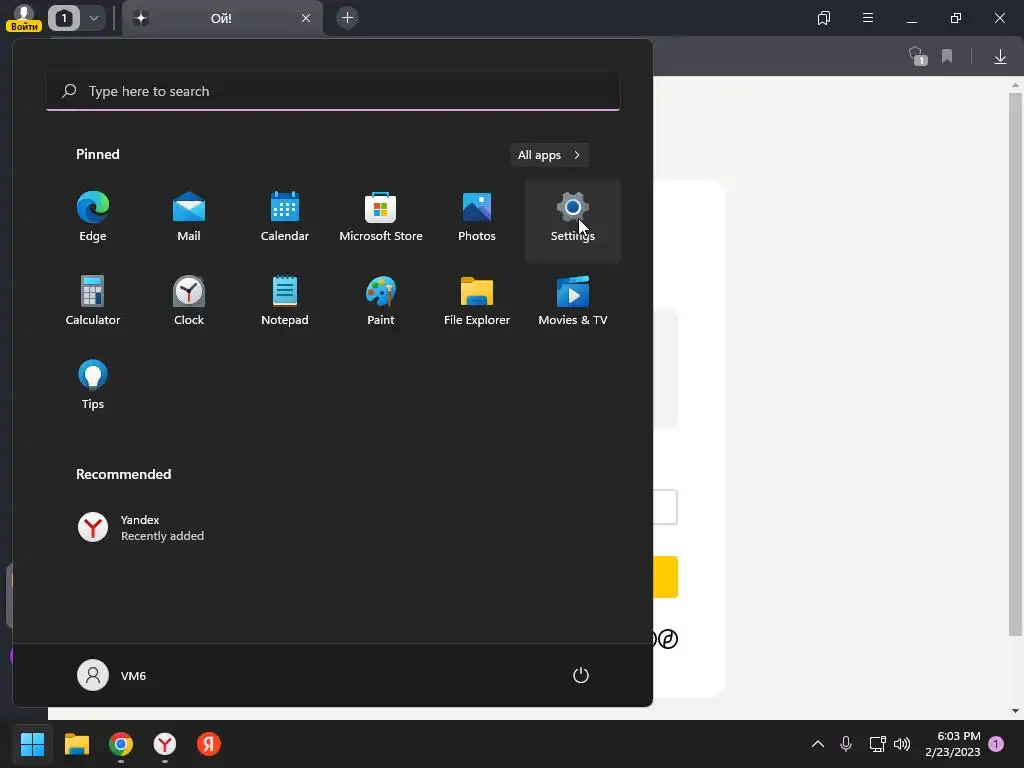Click the scrollbar down arrow in browser

1015,711
